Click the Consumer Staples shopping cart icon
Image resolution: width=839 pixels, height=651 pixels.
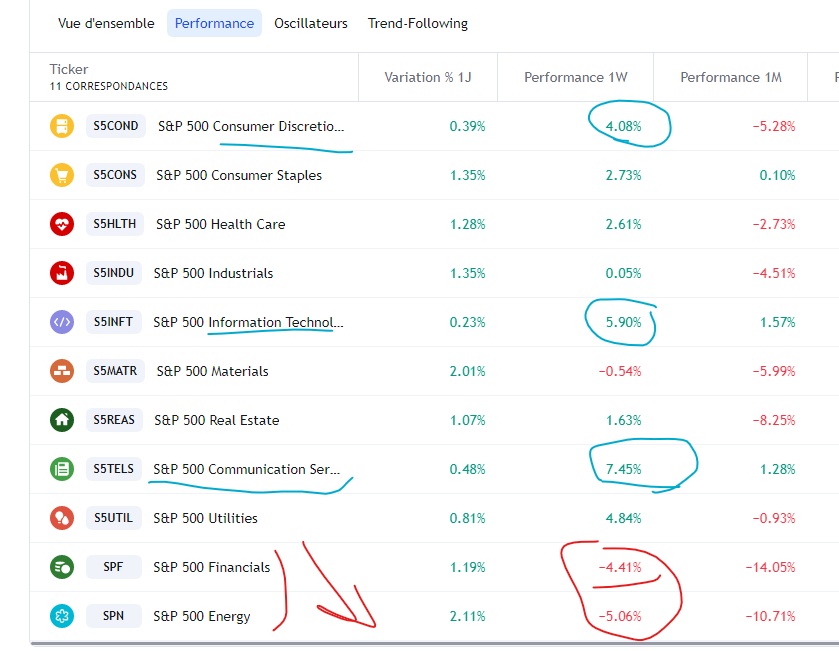(x=62, y=175)
